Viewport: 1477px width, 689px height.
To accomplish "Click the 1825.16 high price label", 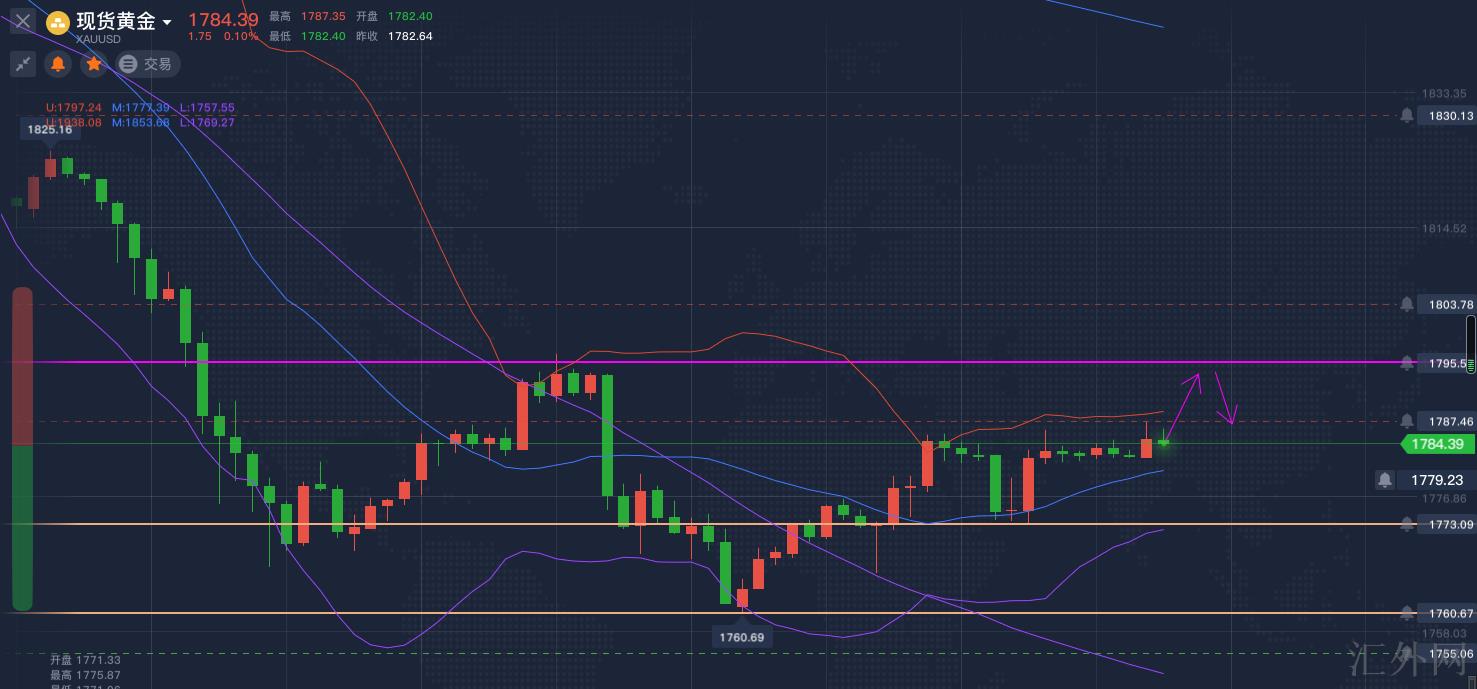I will [49, 129].
